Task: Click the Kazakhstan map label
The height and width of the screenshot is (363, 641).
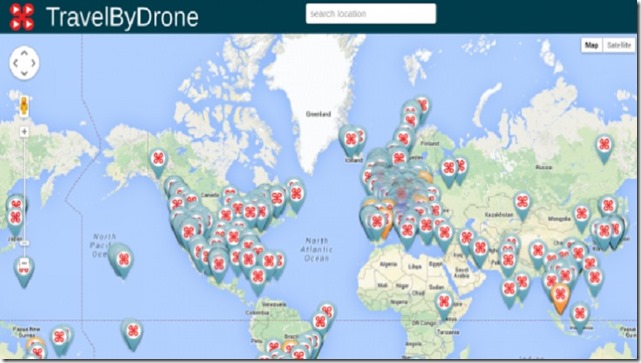Action: [x=499, y=215]
